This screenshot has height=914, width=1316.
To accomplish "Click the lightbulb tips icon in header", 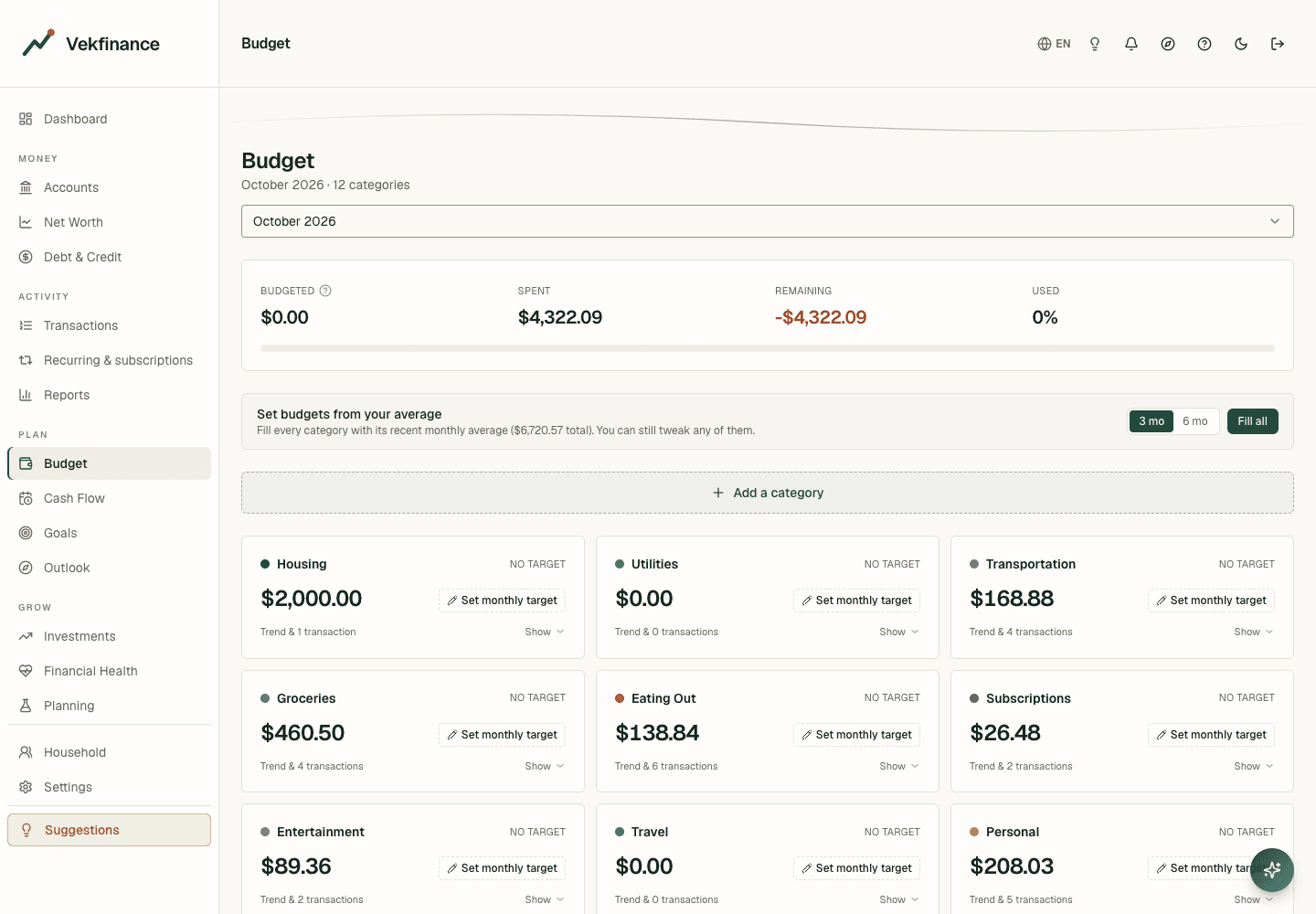I will pos(1095,44).
